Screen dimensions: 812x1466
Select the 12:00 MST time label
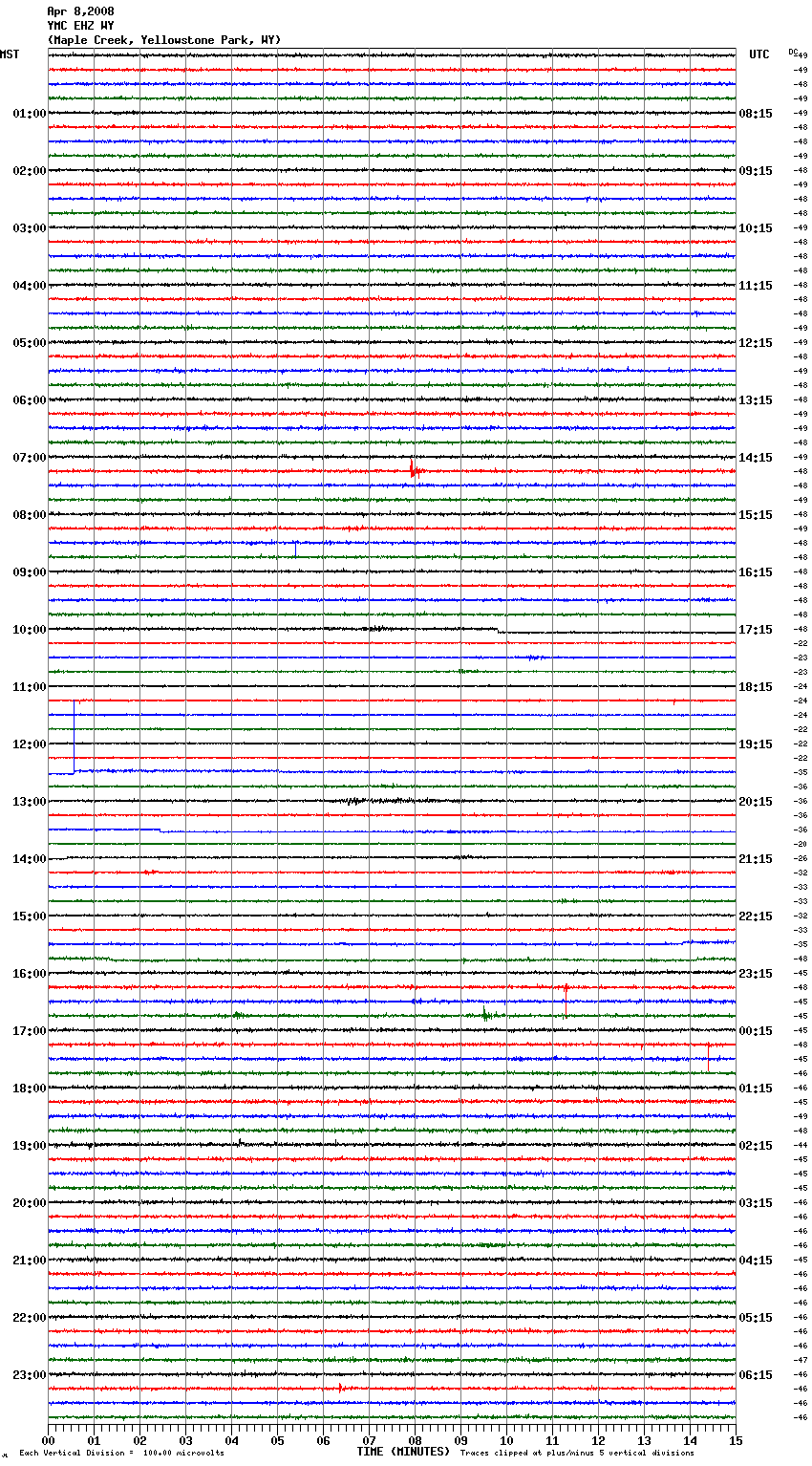point(30,744)
